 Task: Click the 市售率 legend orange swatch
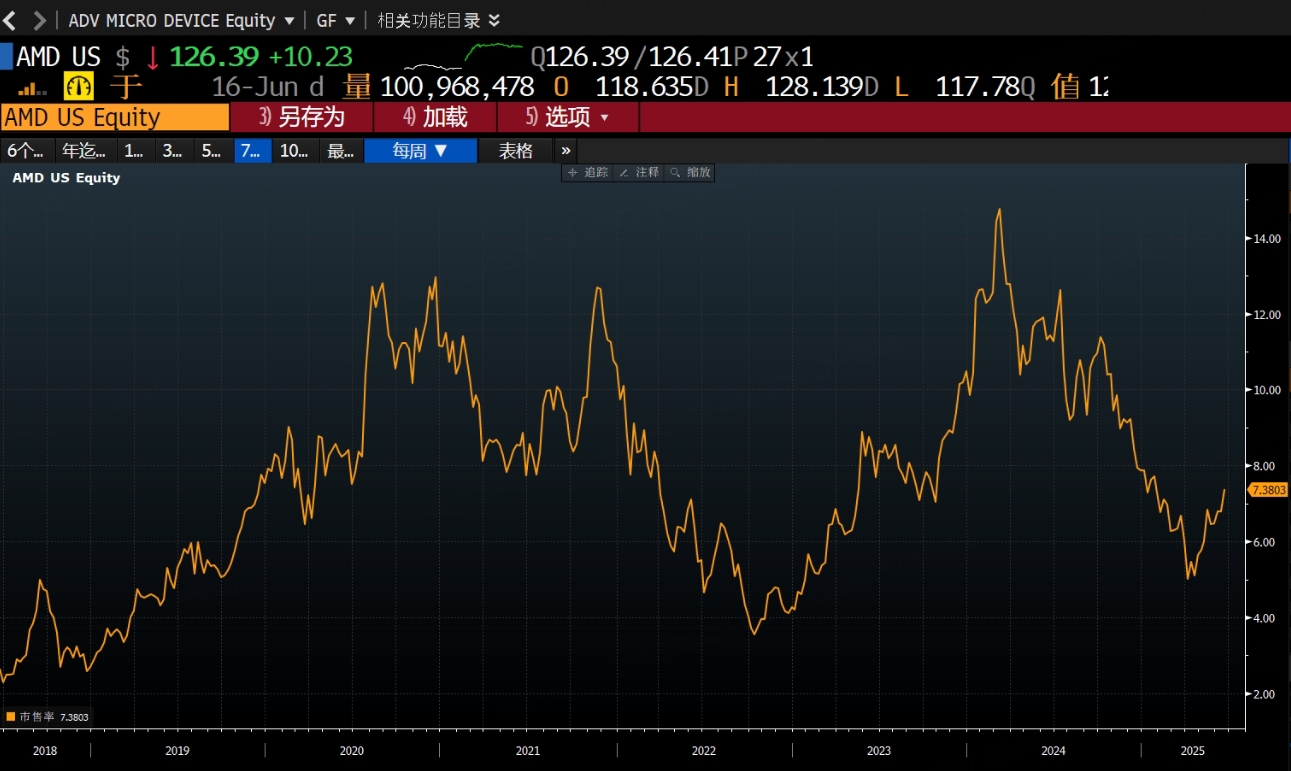point(11,717)
